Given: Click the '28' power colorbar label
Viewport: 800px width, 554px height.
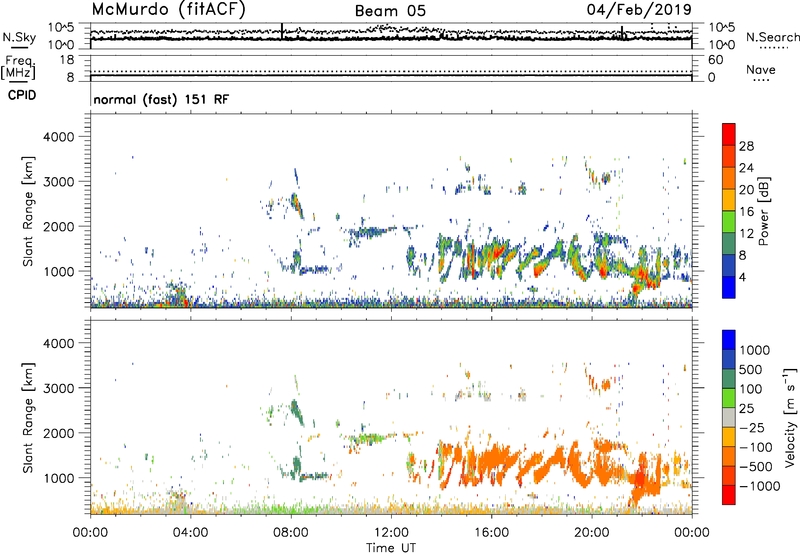Looking at the screenshot, I should point(746,146).
